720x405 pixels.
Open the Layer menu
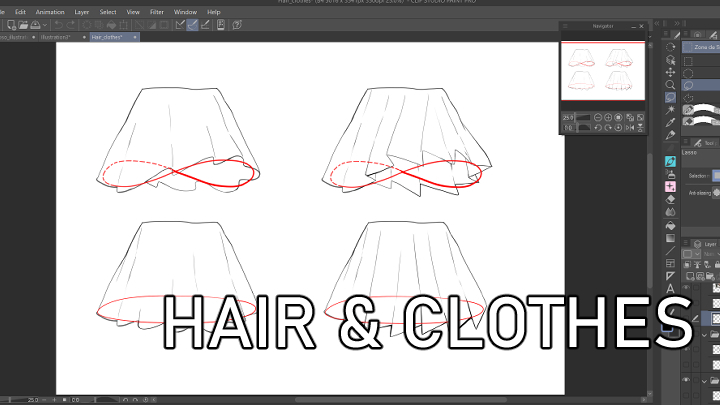point(82,12)
